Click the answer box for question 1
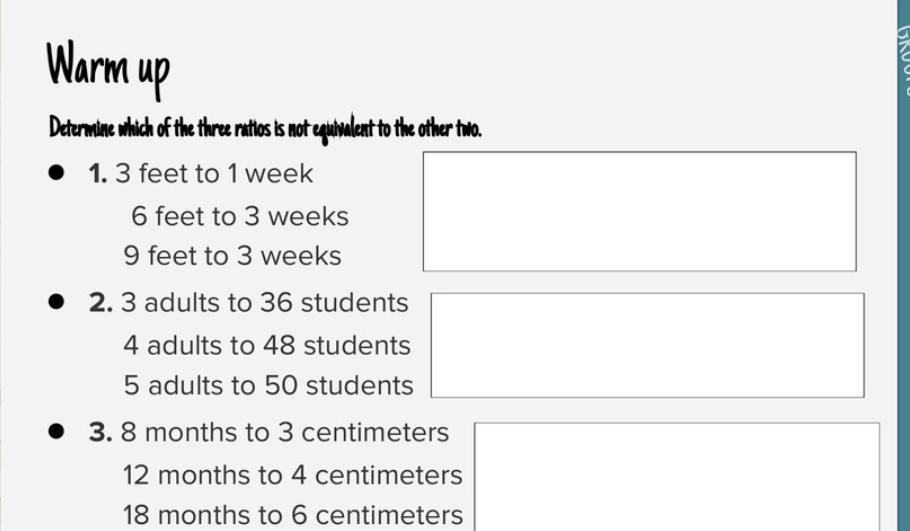The height and width of the screenshot is (531, 910). coord(640,211)
